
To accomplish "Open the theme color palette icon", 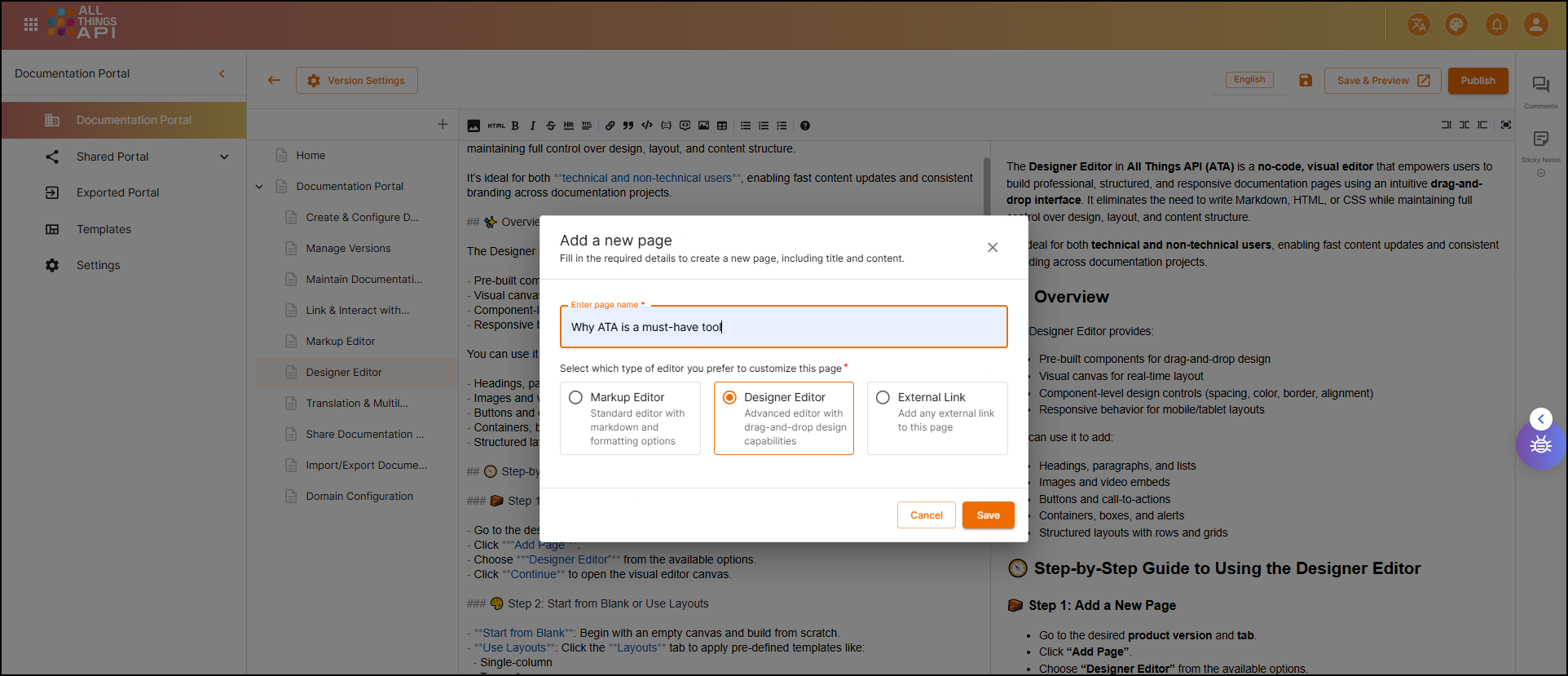I will (1456, 24).
